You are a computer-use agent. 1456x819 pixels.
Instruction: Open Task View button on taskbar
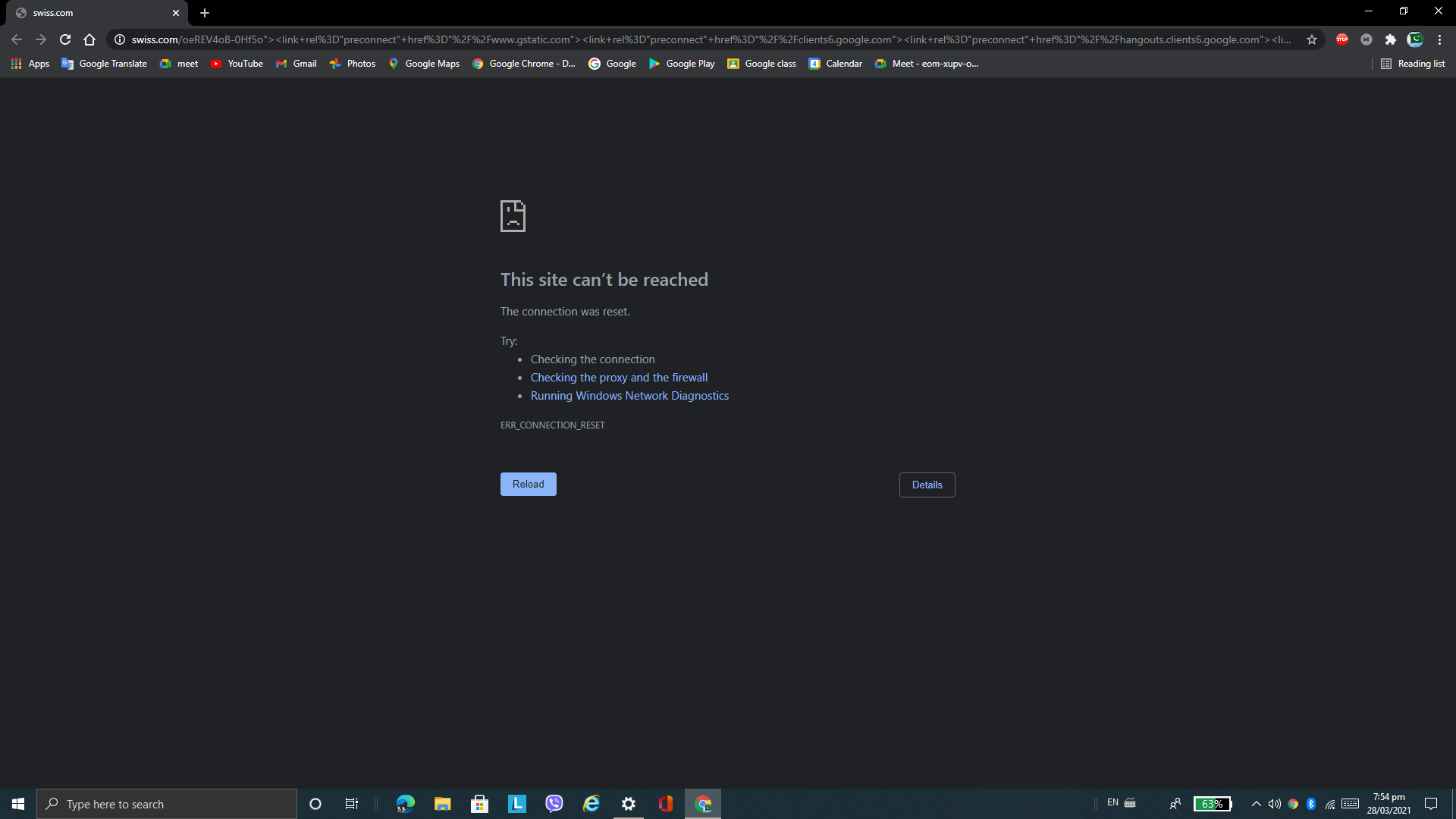pyautogui.click(x=352, y=803)
